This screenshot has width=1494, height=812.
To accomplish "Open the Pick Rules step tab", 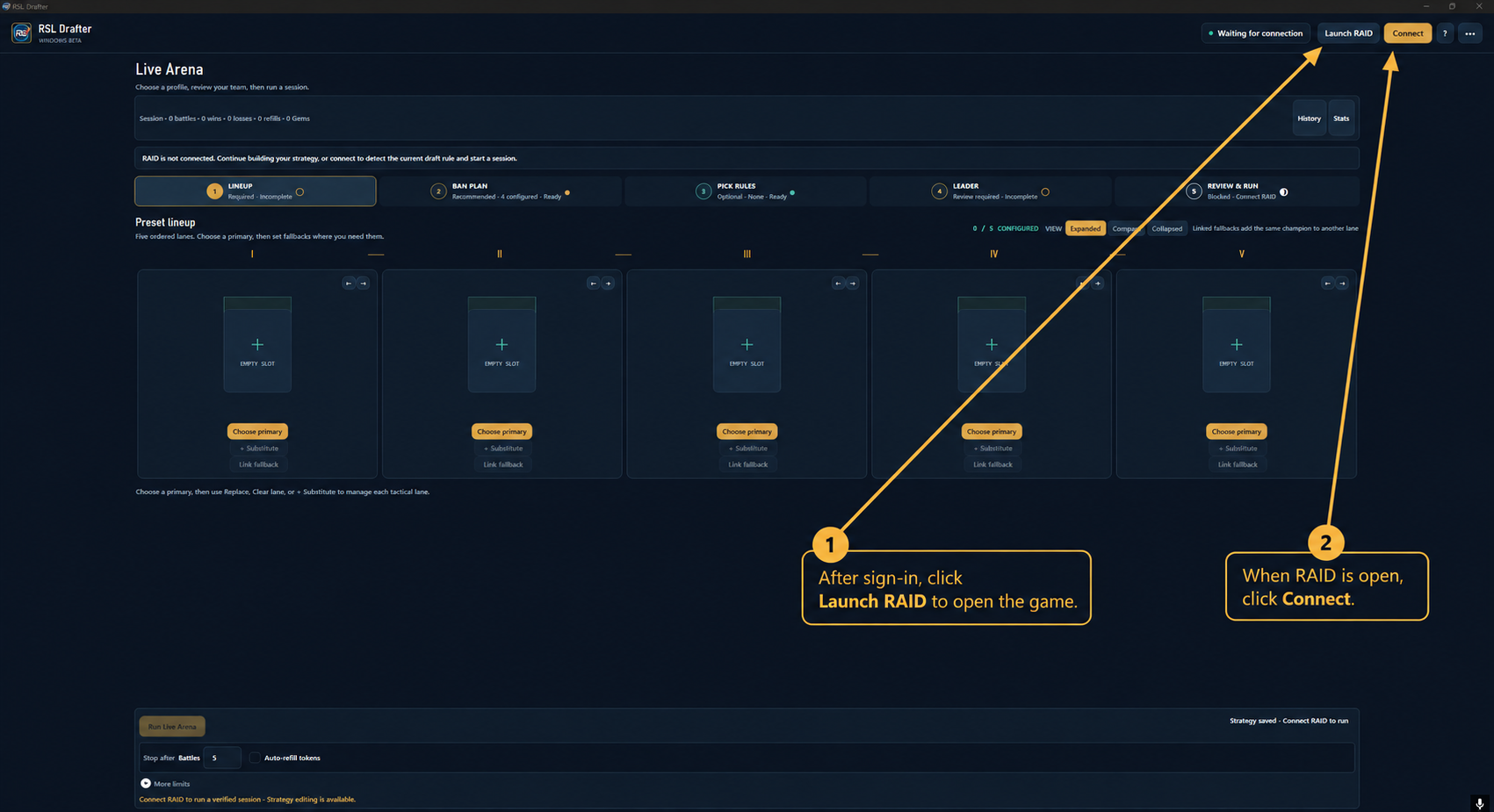I will click(x=746, y=191).
